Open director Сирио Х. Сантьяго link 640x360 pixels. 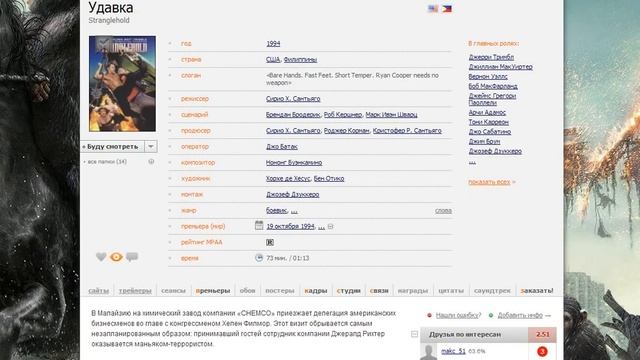coord(293,99)
